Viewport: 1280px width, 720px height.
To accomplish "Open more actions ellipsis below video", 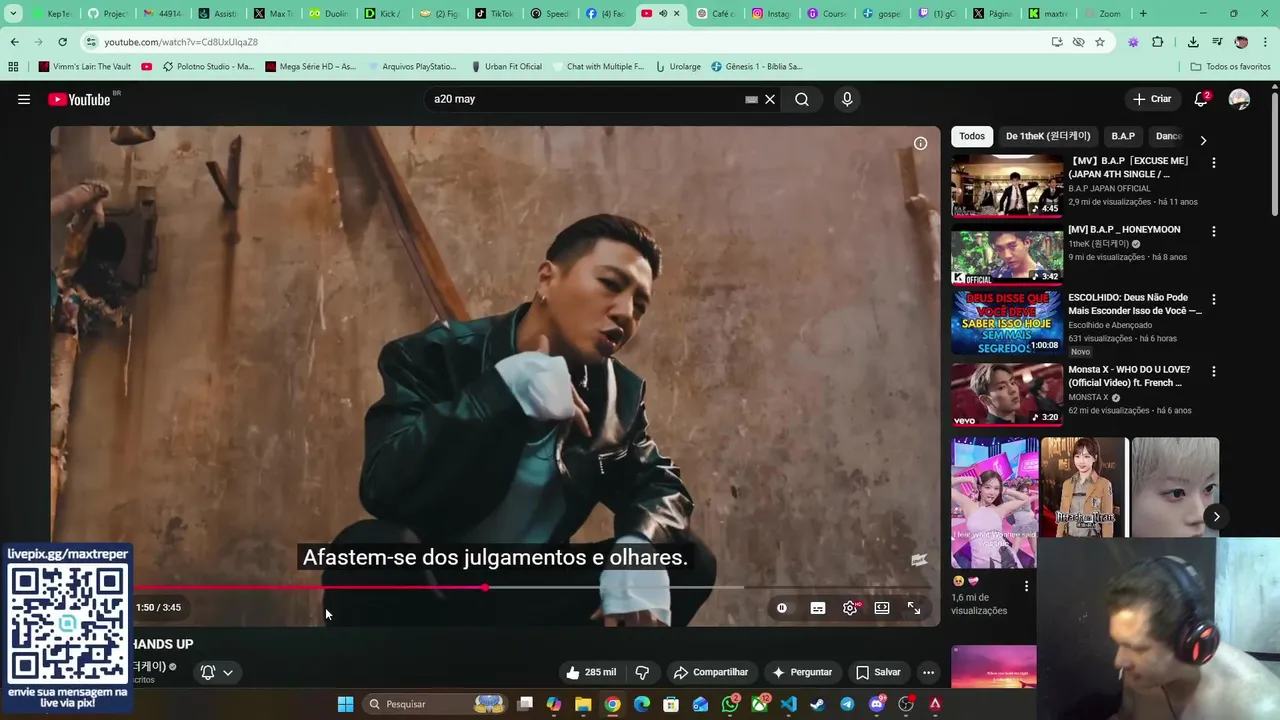I will pyautogui.click(x=928, y=672).
